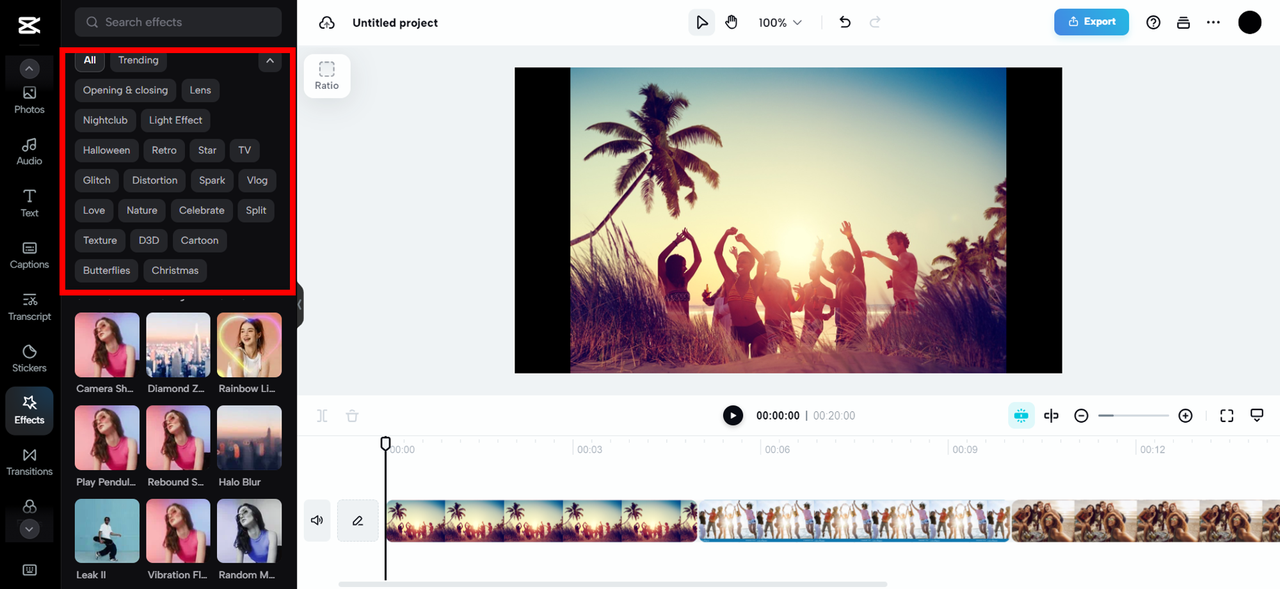Click the Export button
Image resolution: width=1280 pixels, height=589 pixels.
(x=1091, y=22)
